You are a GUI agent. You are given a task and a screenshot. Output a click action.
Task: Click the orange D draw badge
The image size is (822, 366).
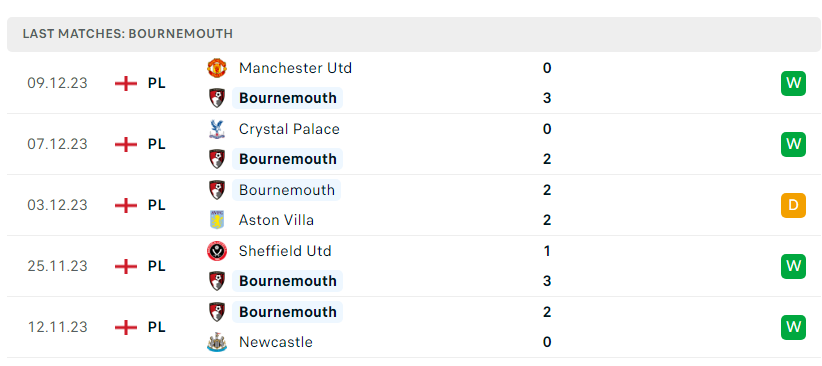coord(793,206)
